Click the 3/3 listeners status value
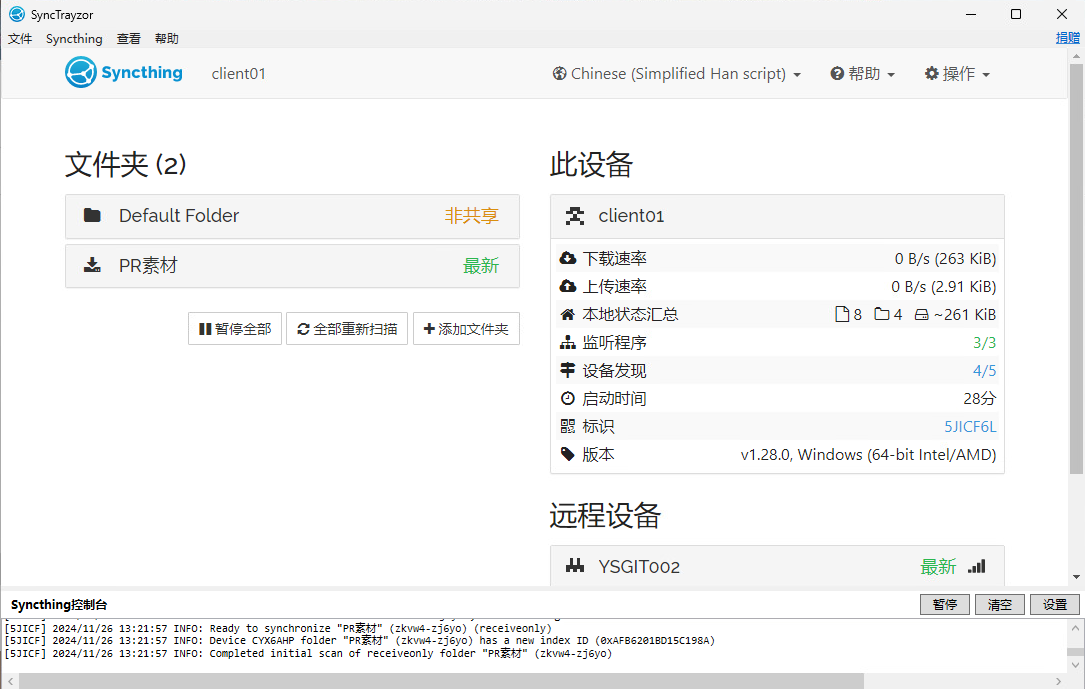The image size is (1085, 689). point(984,342)
